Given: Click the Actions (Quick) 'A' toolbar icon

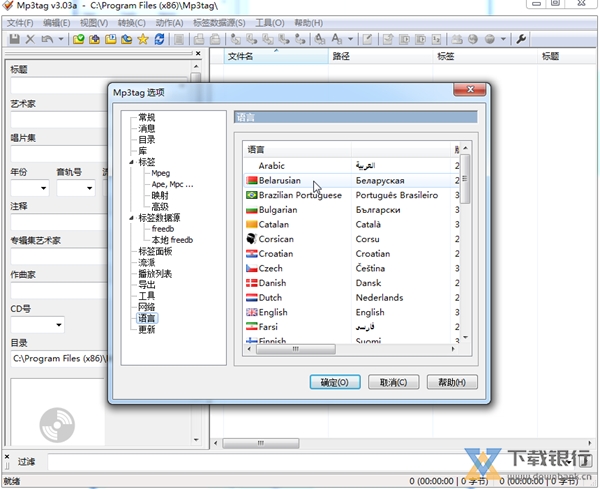Looking at the screenshot, I should pyautogui.click(x=337, y=39).
